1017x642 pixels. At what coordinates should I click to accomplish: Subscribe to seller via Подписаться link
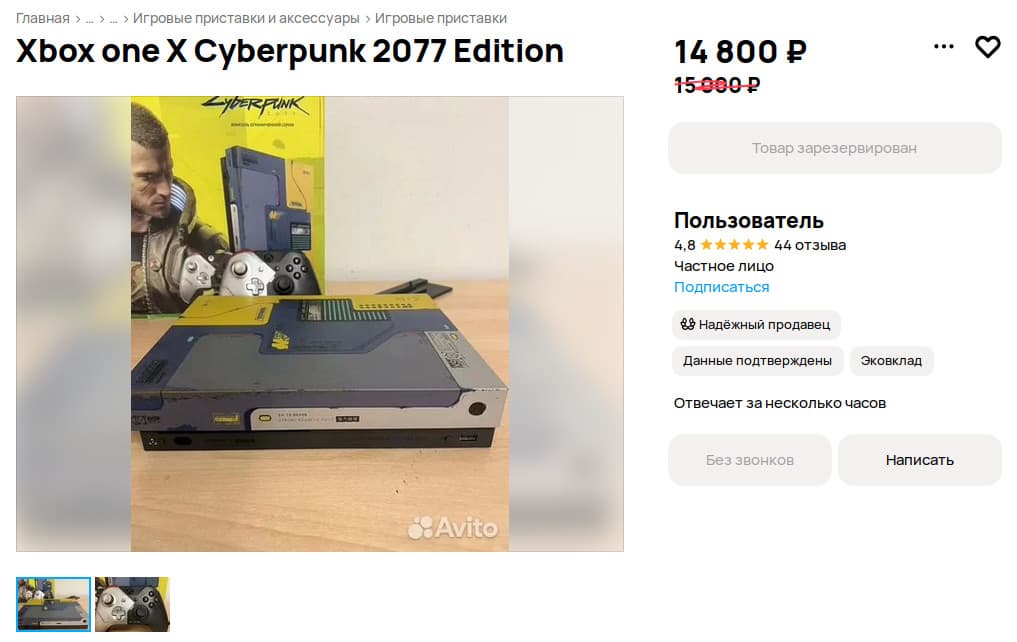click(x=721, y=287)
